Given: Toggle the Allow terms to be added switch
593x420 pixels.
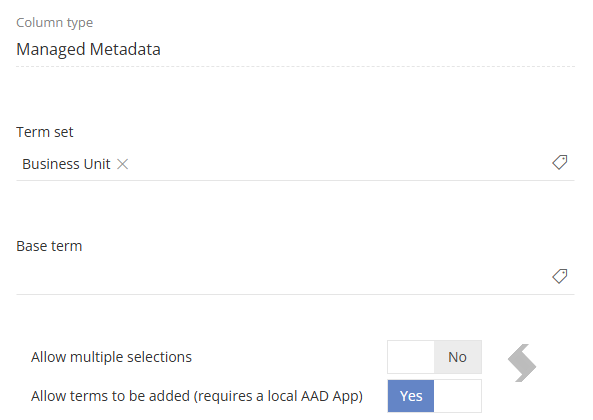Looking at the screenshot, I should (435, 396).
